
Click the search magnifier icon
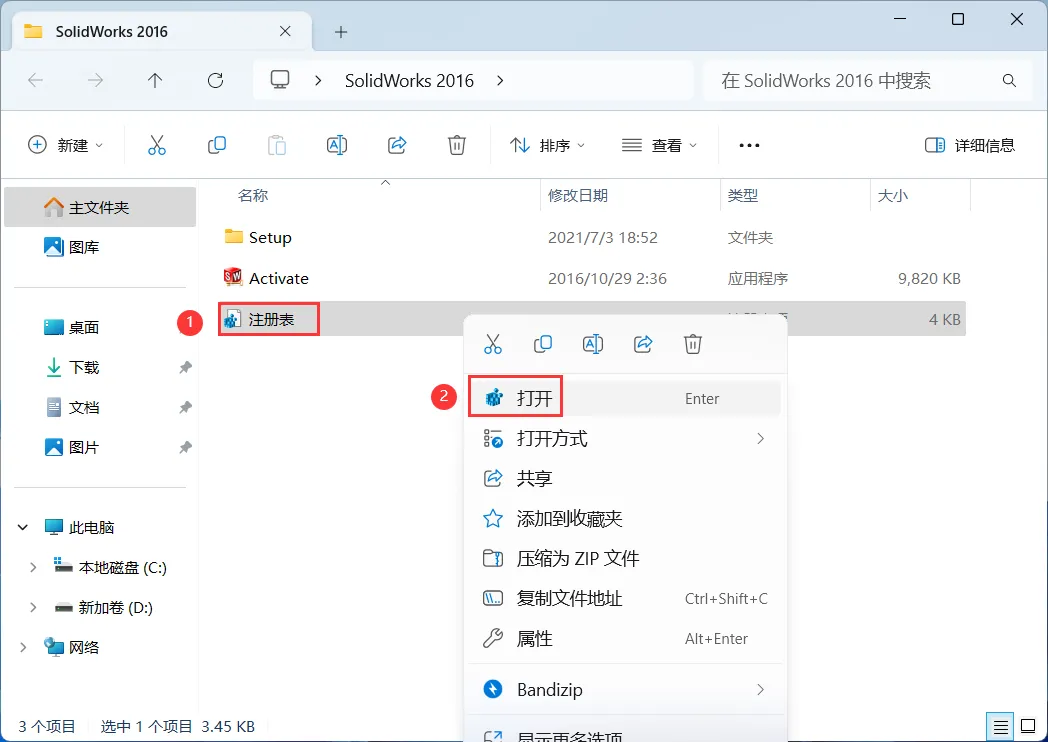click(1009, 81)
